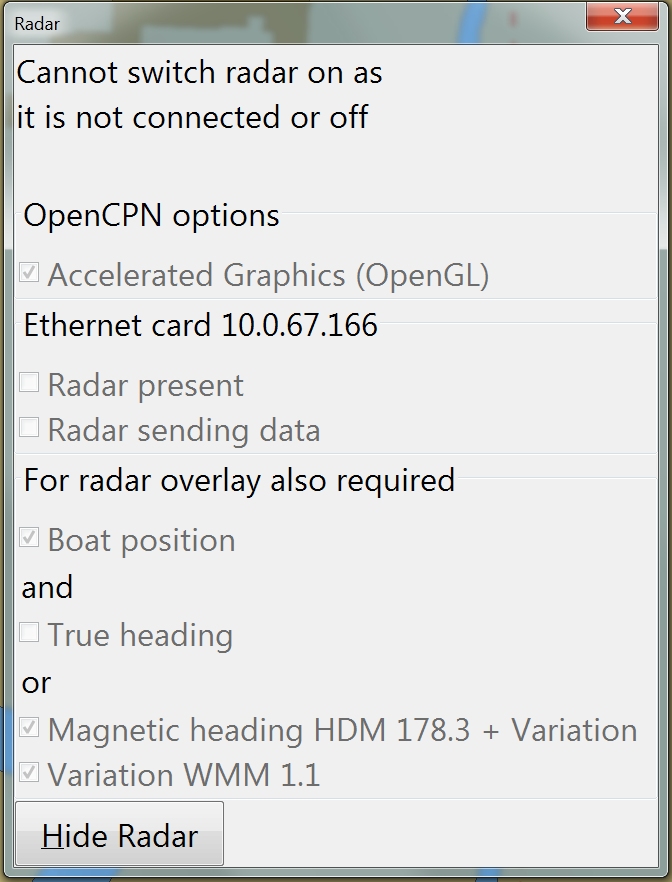Select the 'Cannot switch radar on as' message line
This screenshot has width=672, height=882.
click(200, 73)
